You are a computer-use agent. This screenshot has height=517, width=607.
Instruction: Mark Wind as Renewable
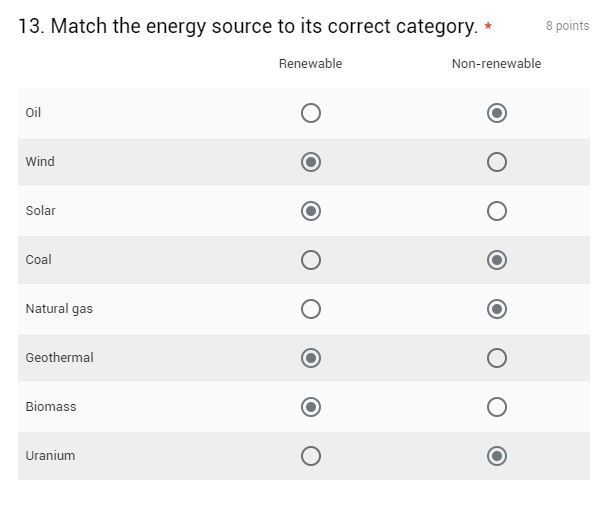(x=311, y=162)
